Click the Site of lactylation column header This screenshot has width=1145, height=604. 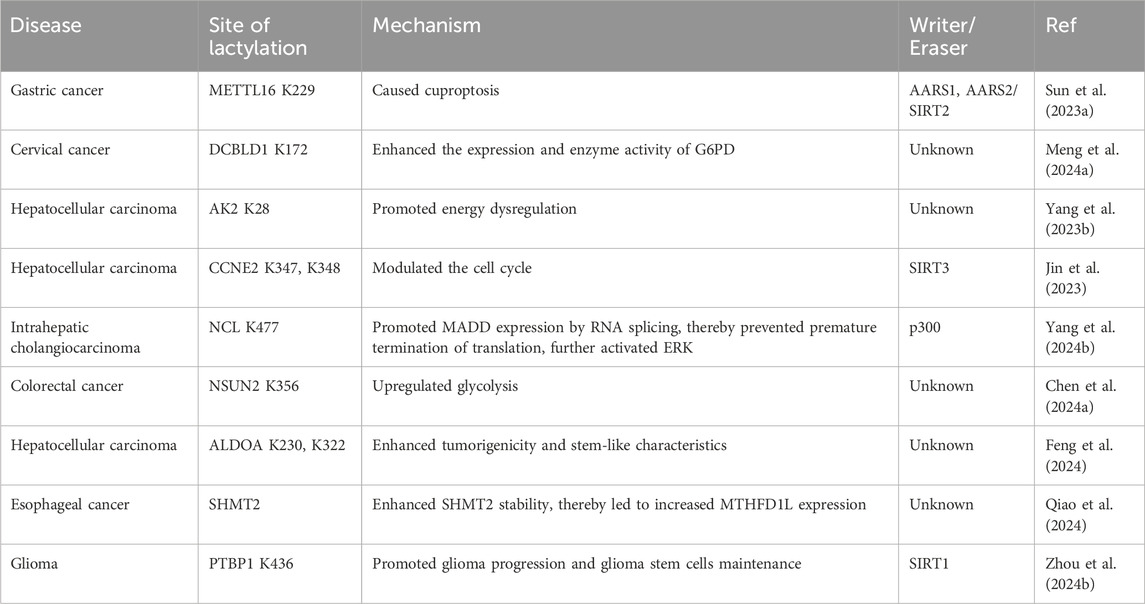pyautogui.click(x=258, y=37)
